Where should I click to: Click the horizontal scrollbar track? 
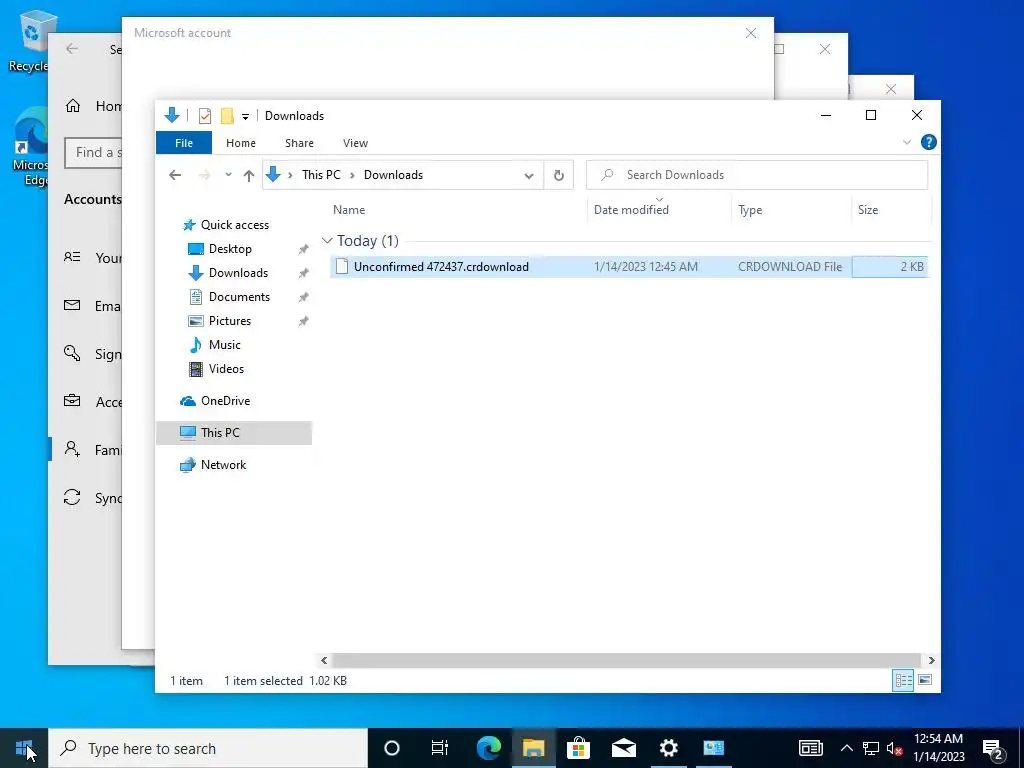tap(627, 660)
